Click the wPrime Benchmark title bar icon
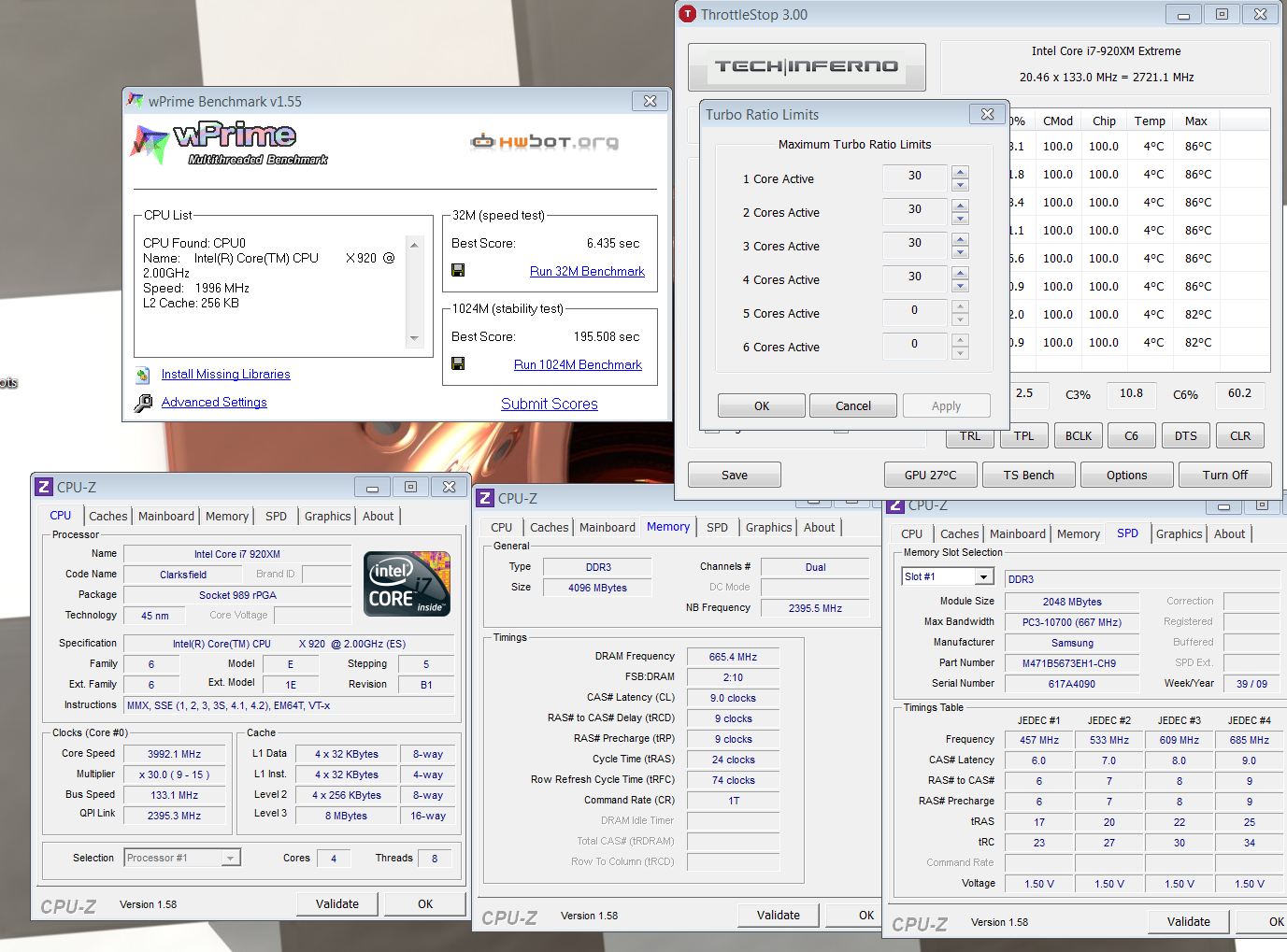Screen dimensions: 1287x952 136,101
